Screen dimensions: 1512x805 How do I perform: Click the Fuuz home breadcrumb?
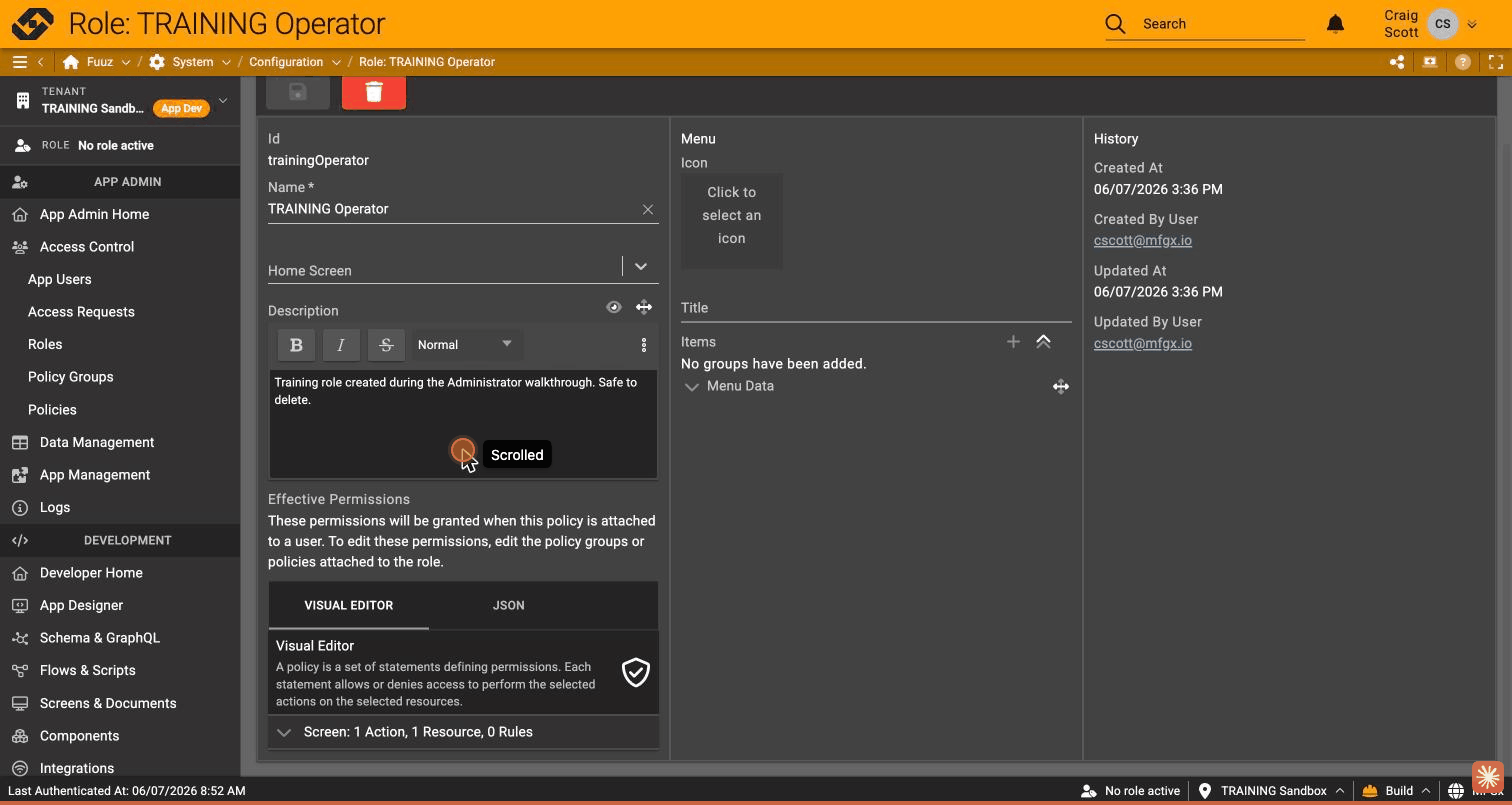tap(87, 62)
